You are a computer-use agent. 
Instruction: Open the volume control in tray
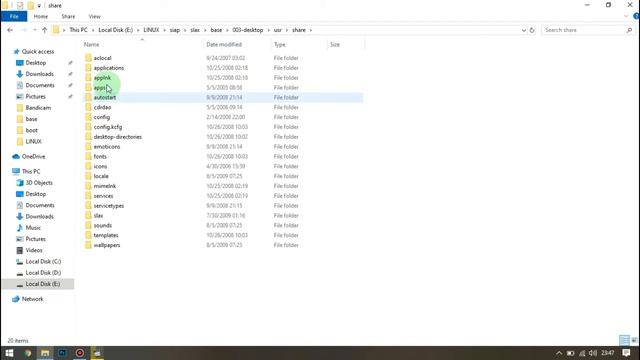tap(593, 353)
